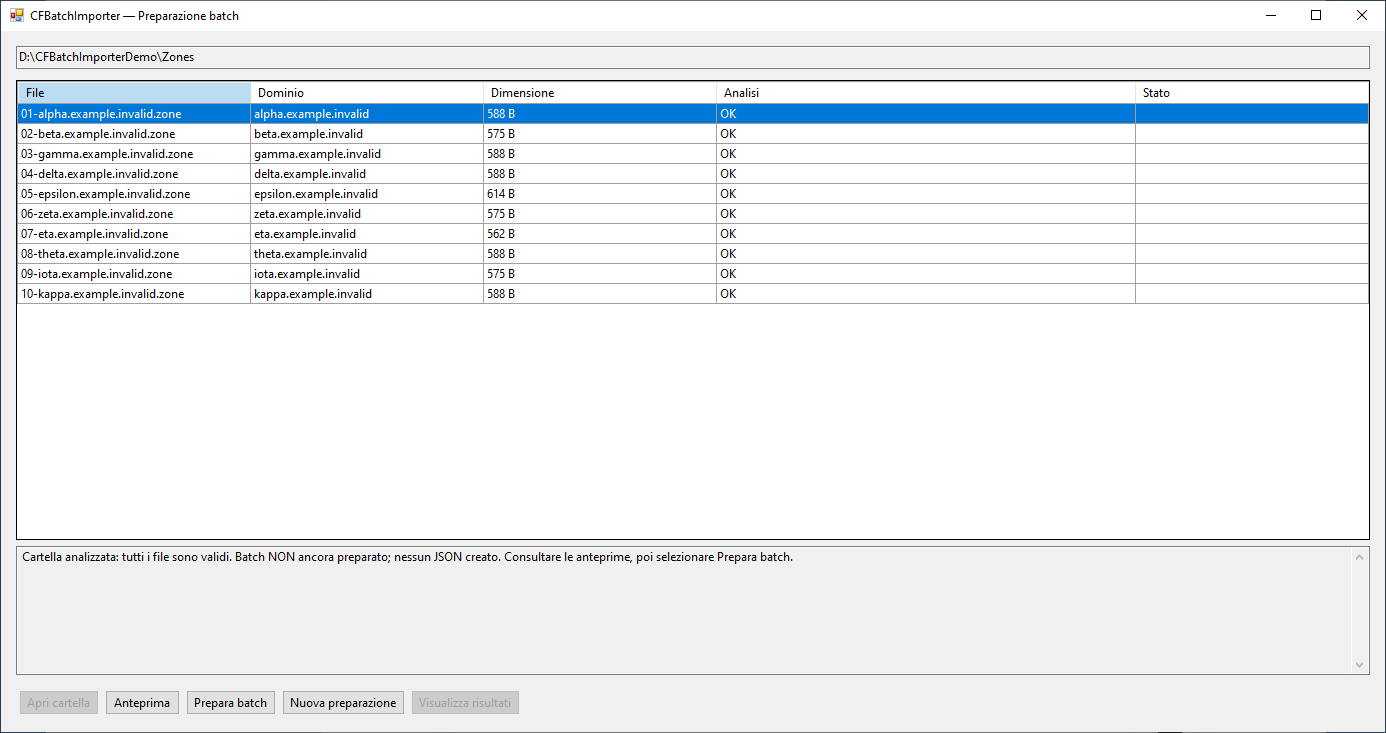Click the domain cell beta.example.invalid
This screenshot has width=1386, height=733.
[367, 134]
